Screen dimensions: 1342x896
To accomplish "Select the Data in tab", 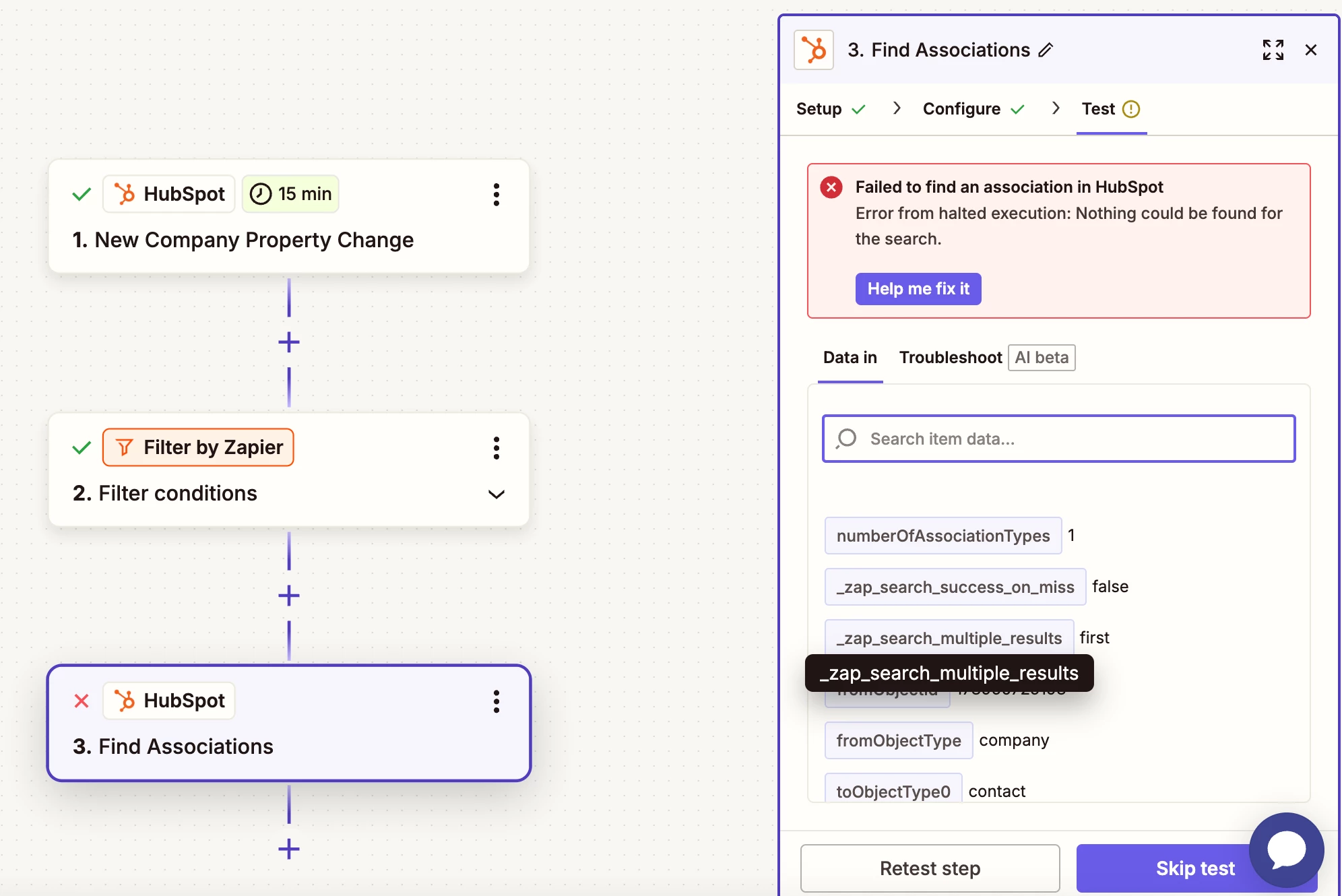I will coord(850,358).
